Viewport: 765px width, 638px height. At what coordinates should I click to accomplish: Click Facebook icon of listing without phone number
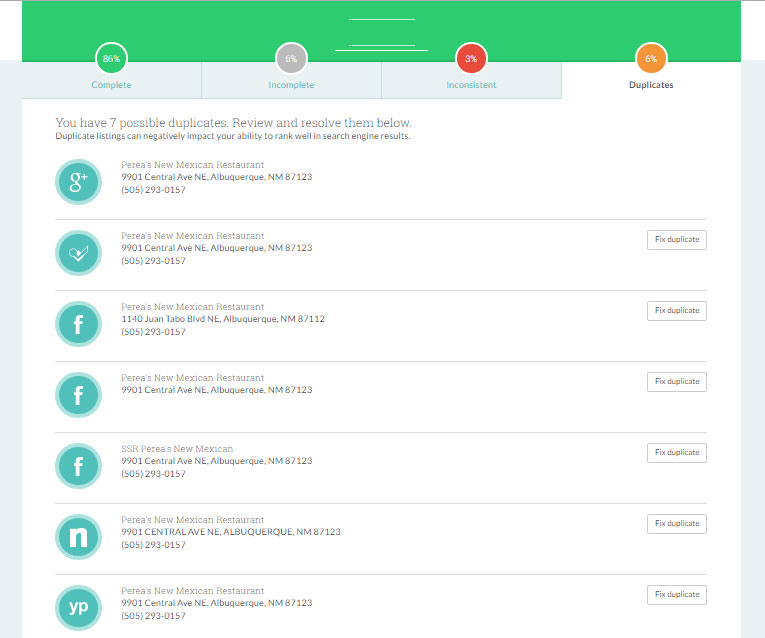point(78,395)
